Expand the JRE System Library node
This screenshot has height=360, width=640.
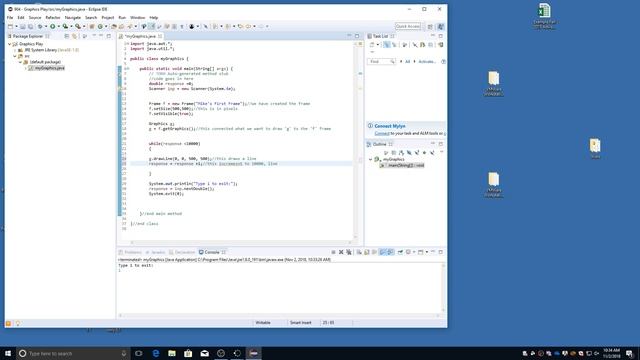(x=15, y=50)
